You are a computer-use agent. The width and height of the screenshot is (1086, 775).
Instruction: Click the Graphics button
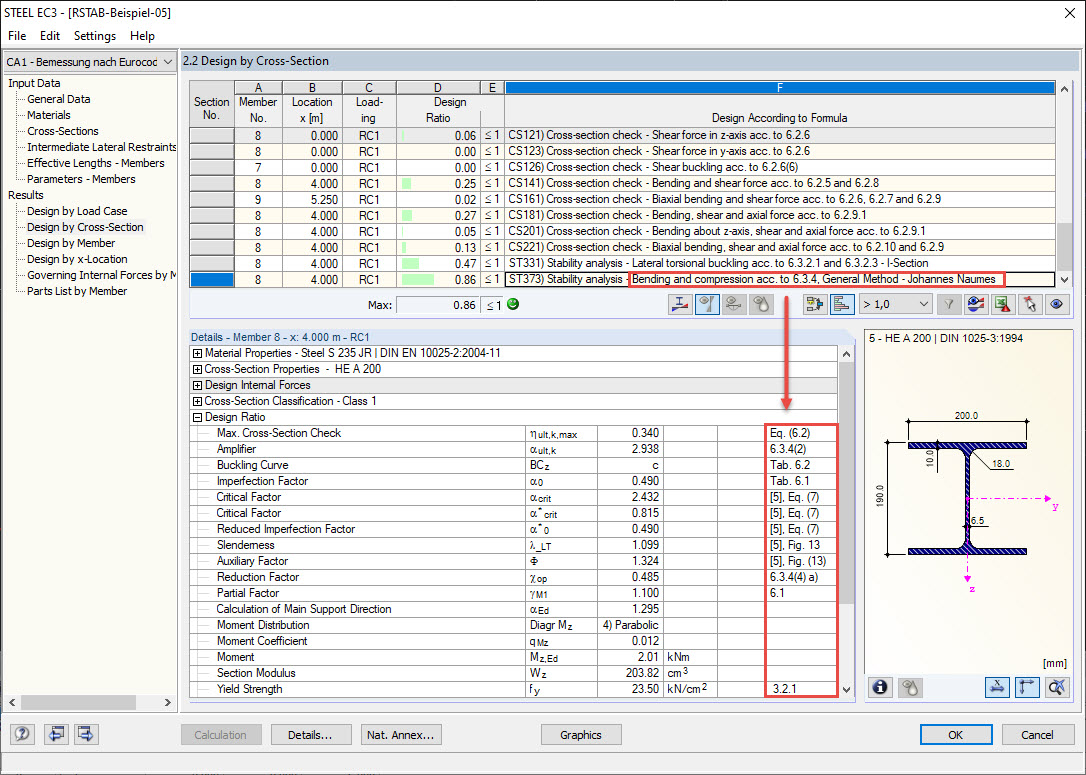(580, 735)
